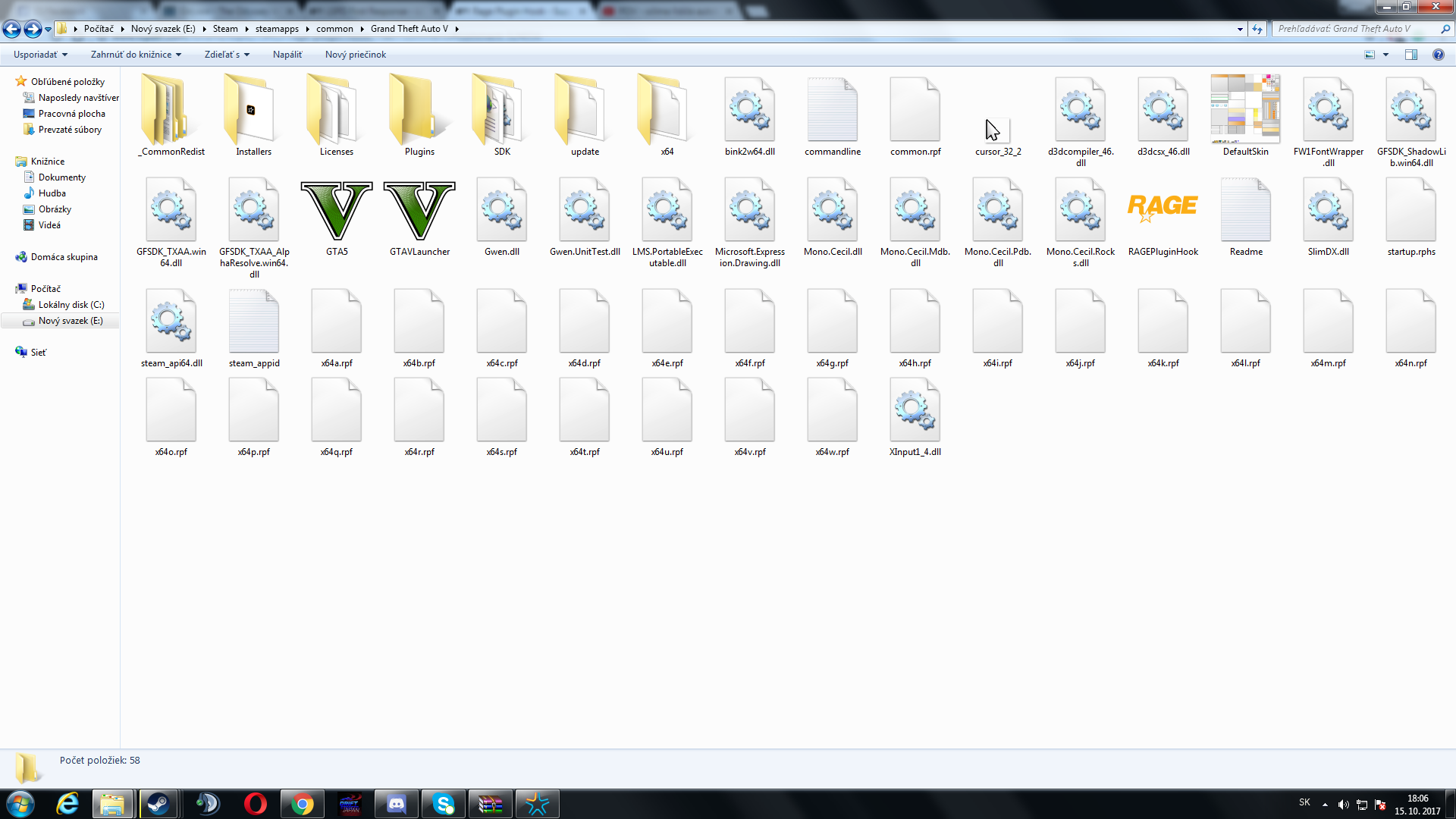This screenshot has height=819, width=1456.
Task: Open Lokálny disk (C:) in sidebar
Action: [x=71, y=305]
